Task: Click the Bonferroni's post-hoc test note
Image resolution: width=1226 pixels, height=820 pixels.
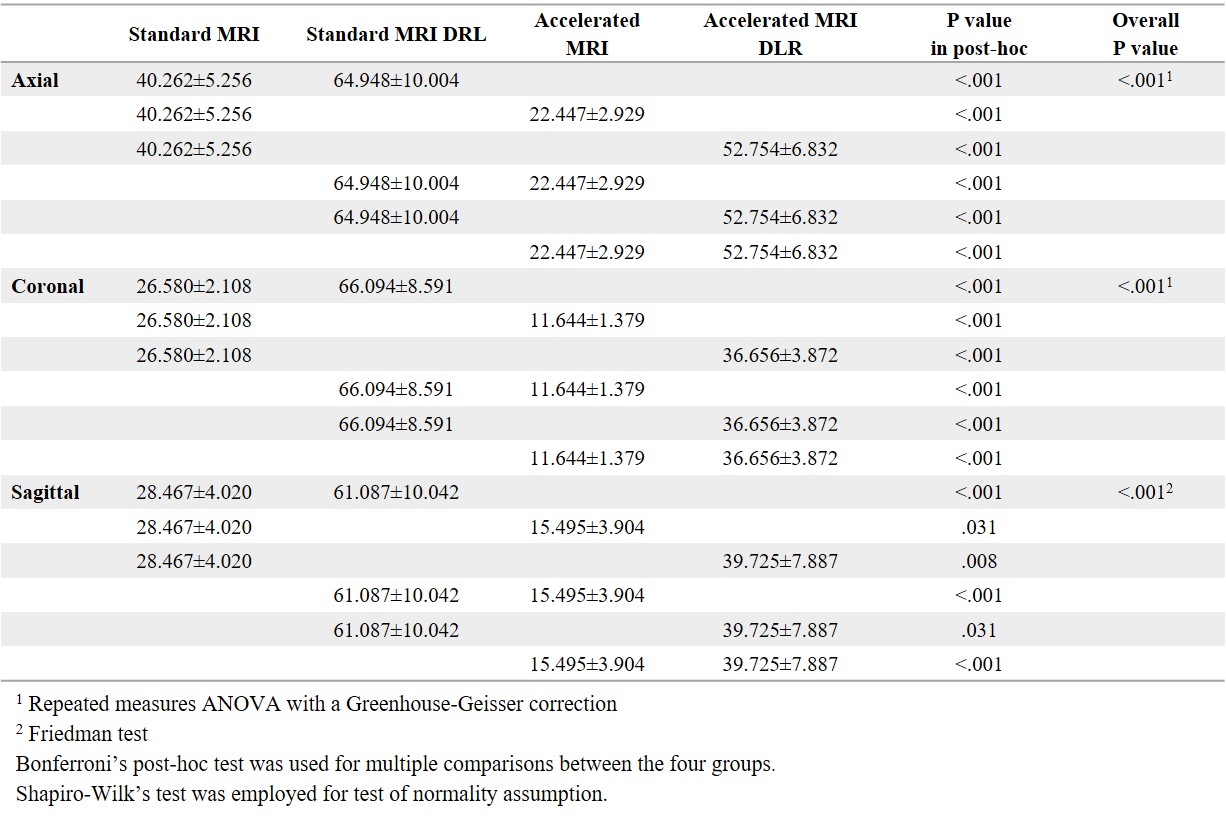Action: (x=396, y=765)
